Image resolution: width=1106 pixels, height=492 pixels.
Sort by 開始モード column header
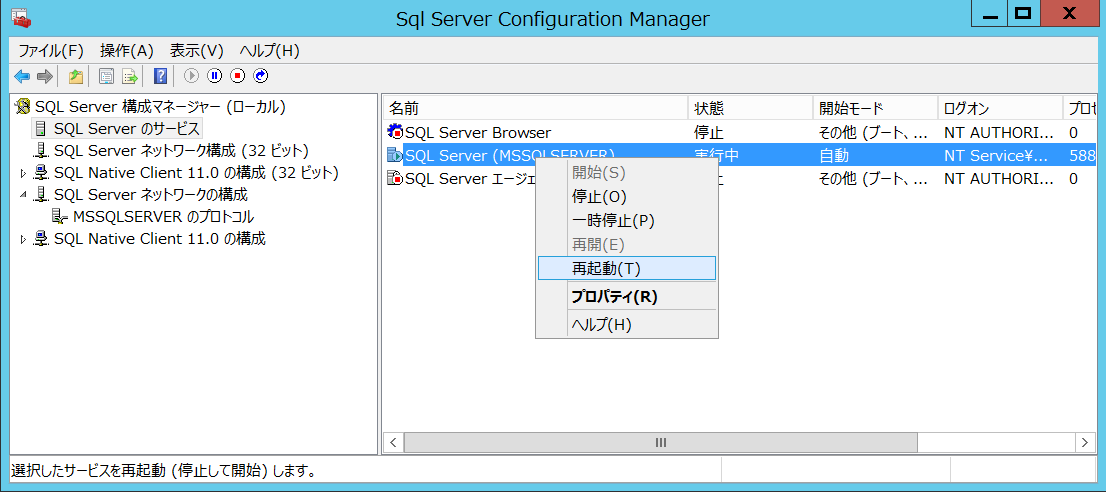click(875, 108)
